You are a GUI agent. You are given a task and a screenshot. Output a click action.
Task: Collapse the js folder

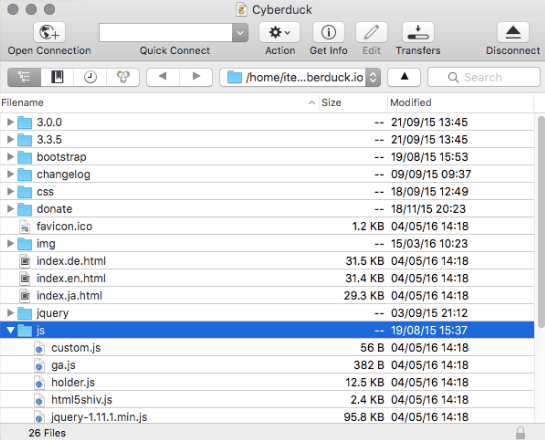pos(10,330)
